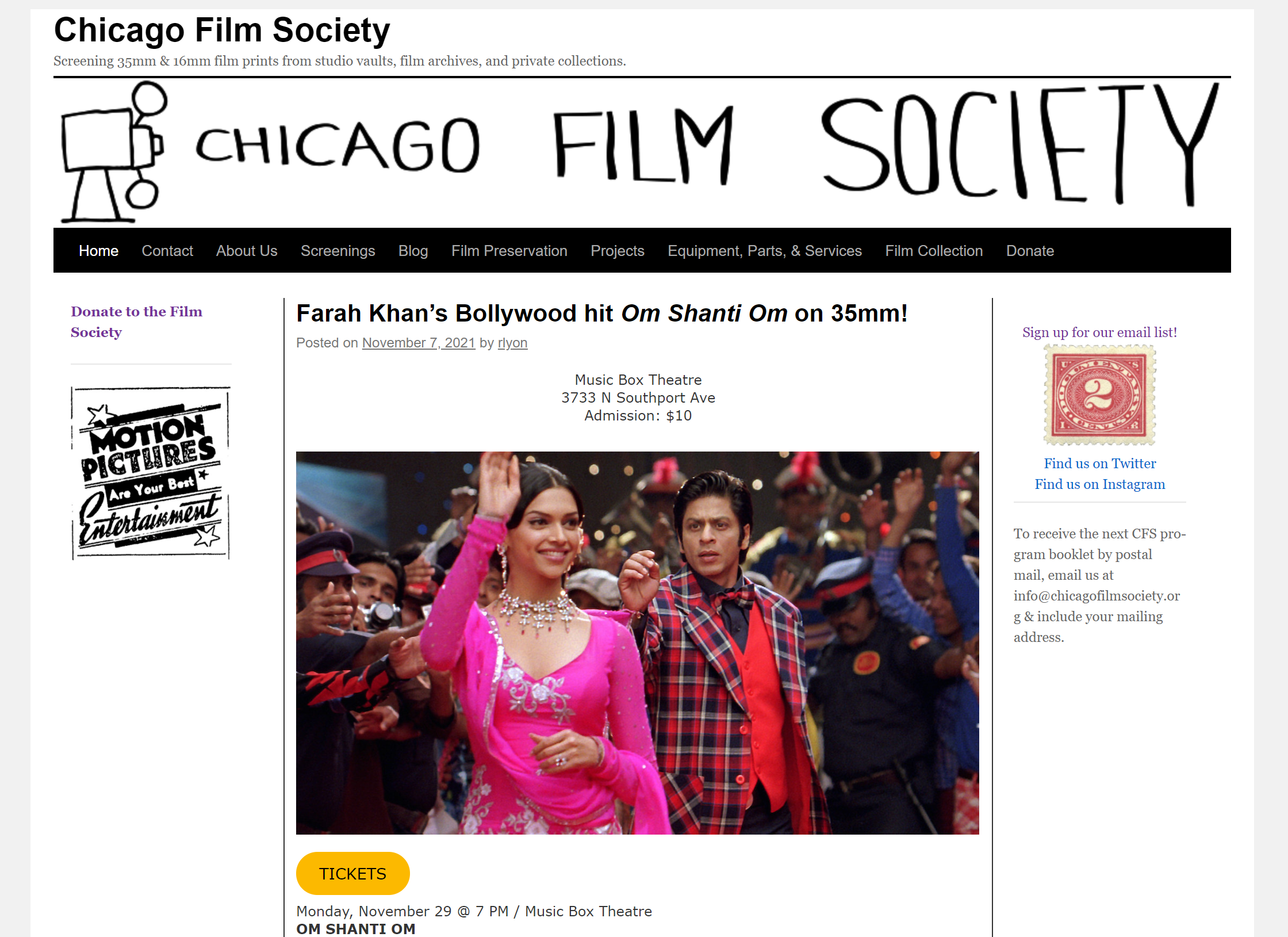Open the Home menu item
The height and width of the screenshot is (937, 1288).
[98, 251]
